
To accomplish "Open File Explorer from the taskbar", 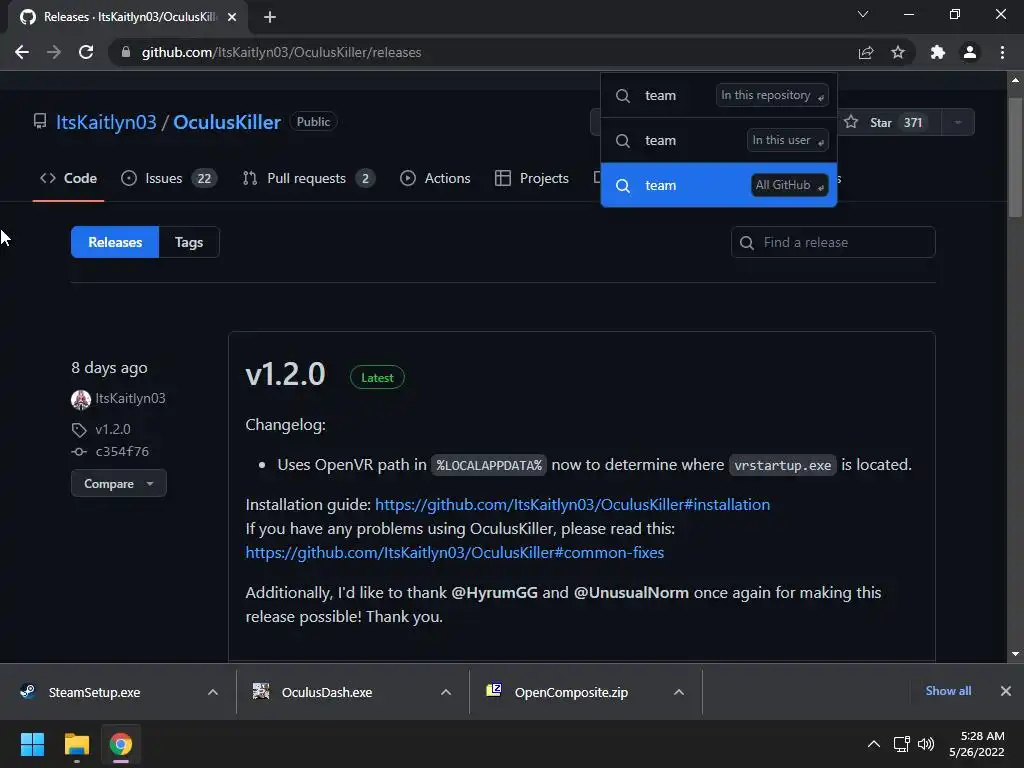I will tap(76, 744).
